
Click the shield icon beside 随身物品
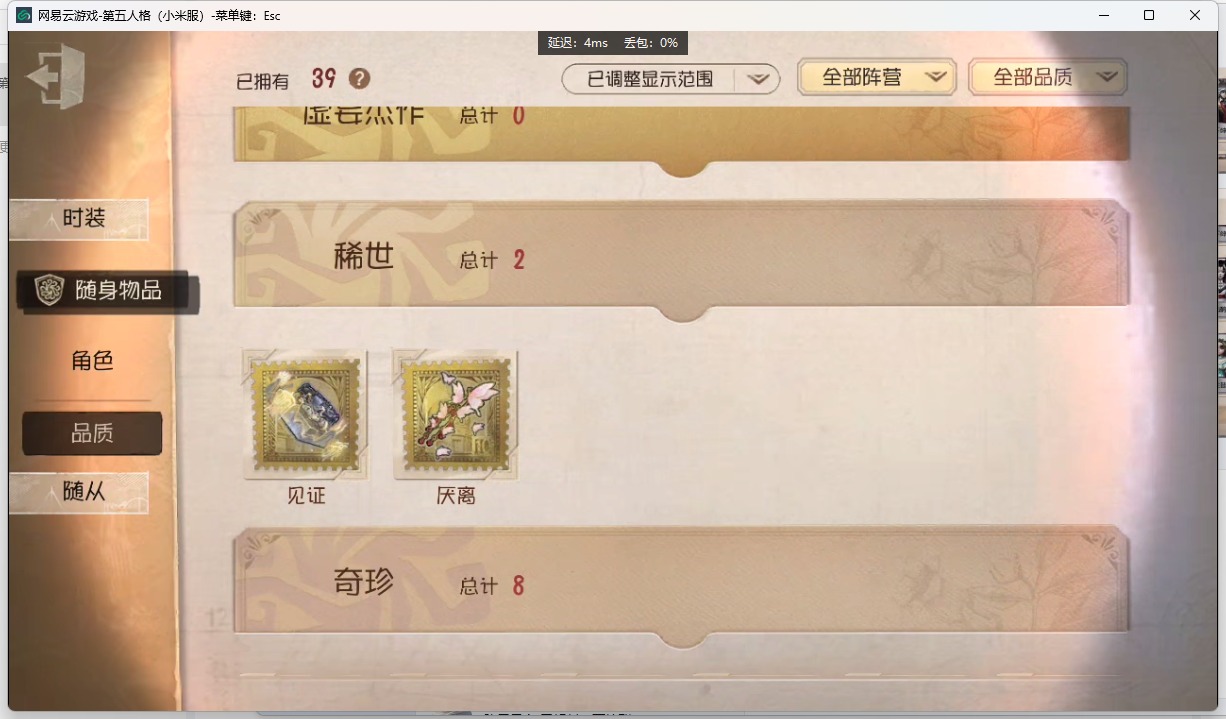coord(49,291)
